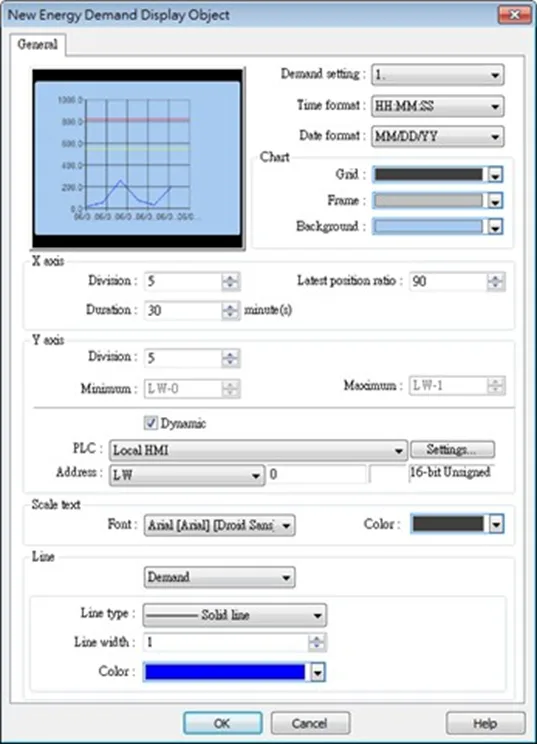Viewport: 537px width, 744px height.
Task: Click the address value field showing 0
Action: 317,474
